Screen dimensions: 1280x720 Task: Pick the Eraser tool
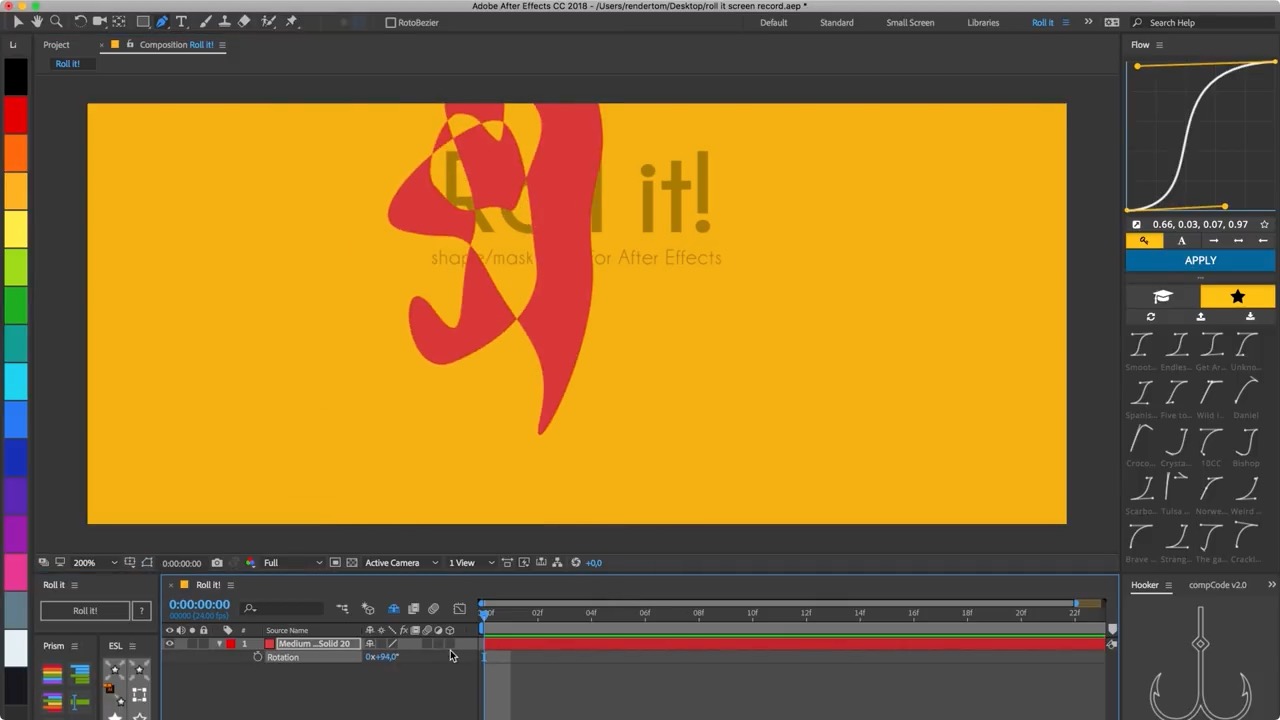coord(244,22)
